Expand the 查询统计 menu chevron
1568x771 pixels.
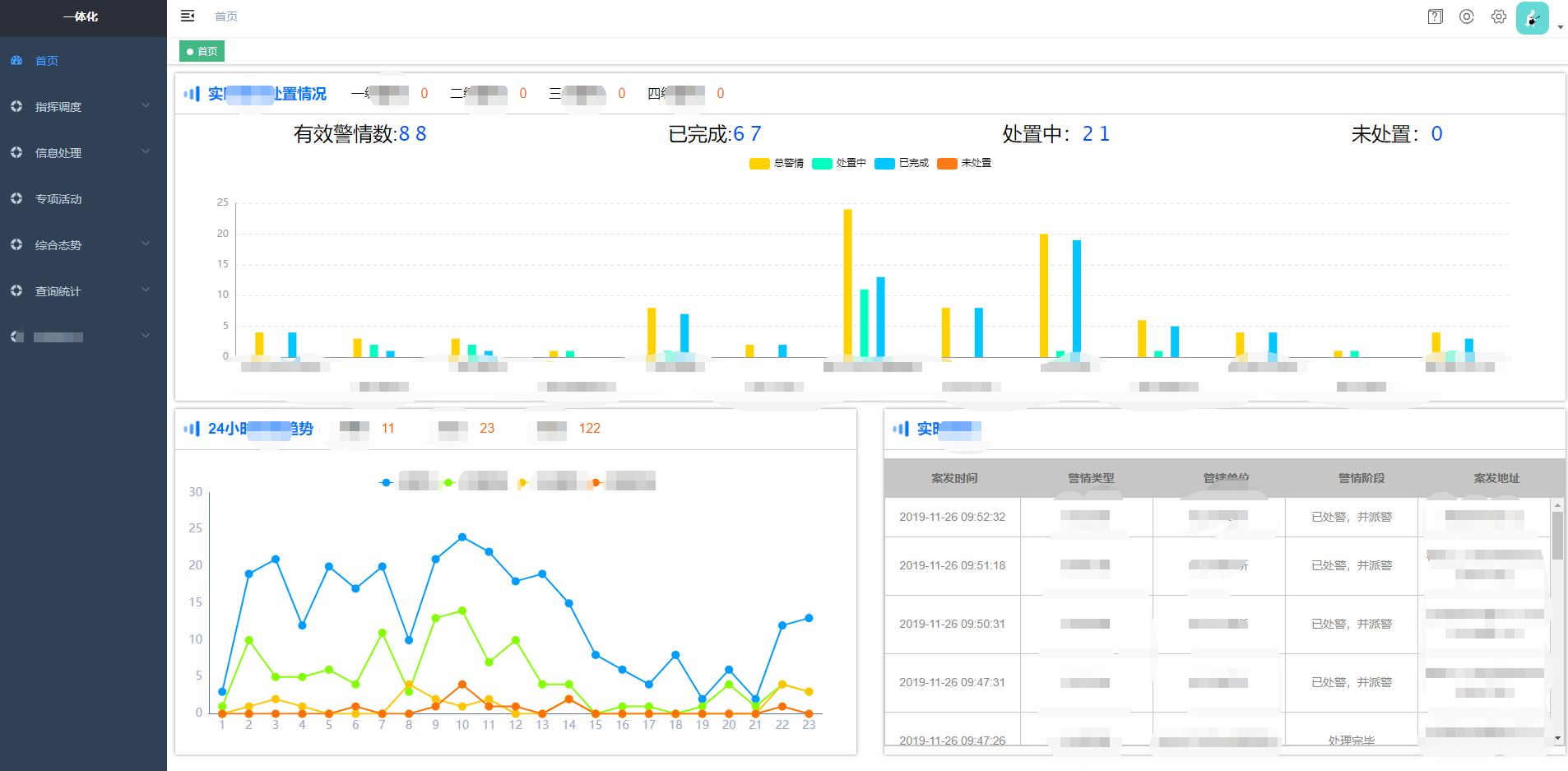(x=146, y=290)
